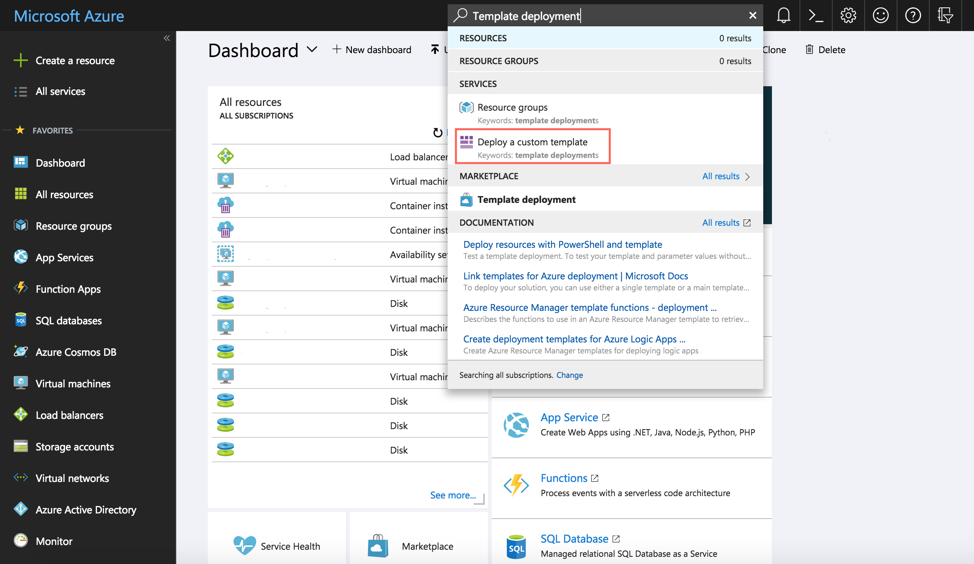Open the settings gear icon
Screen dimensions: 974x564
[848, 15]
